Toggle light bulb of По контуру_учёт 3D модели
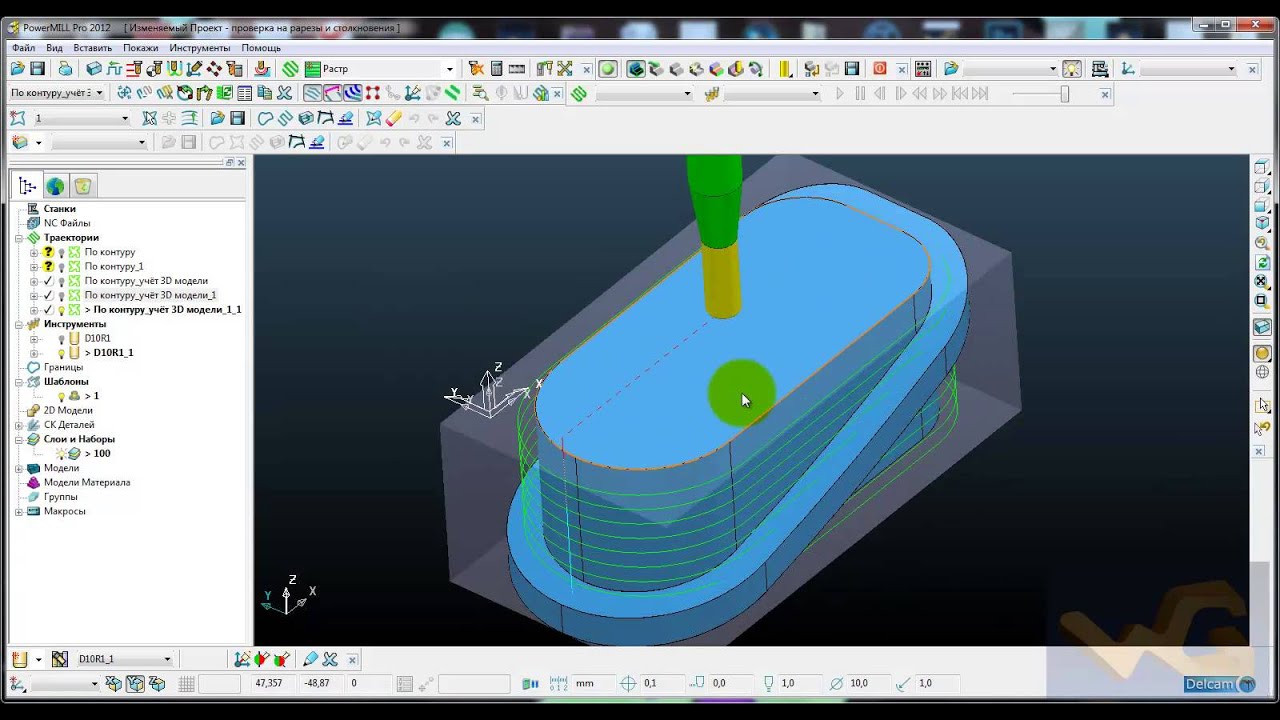Viewport: 1280px width, 720px height. [x=62, y=281]
